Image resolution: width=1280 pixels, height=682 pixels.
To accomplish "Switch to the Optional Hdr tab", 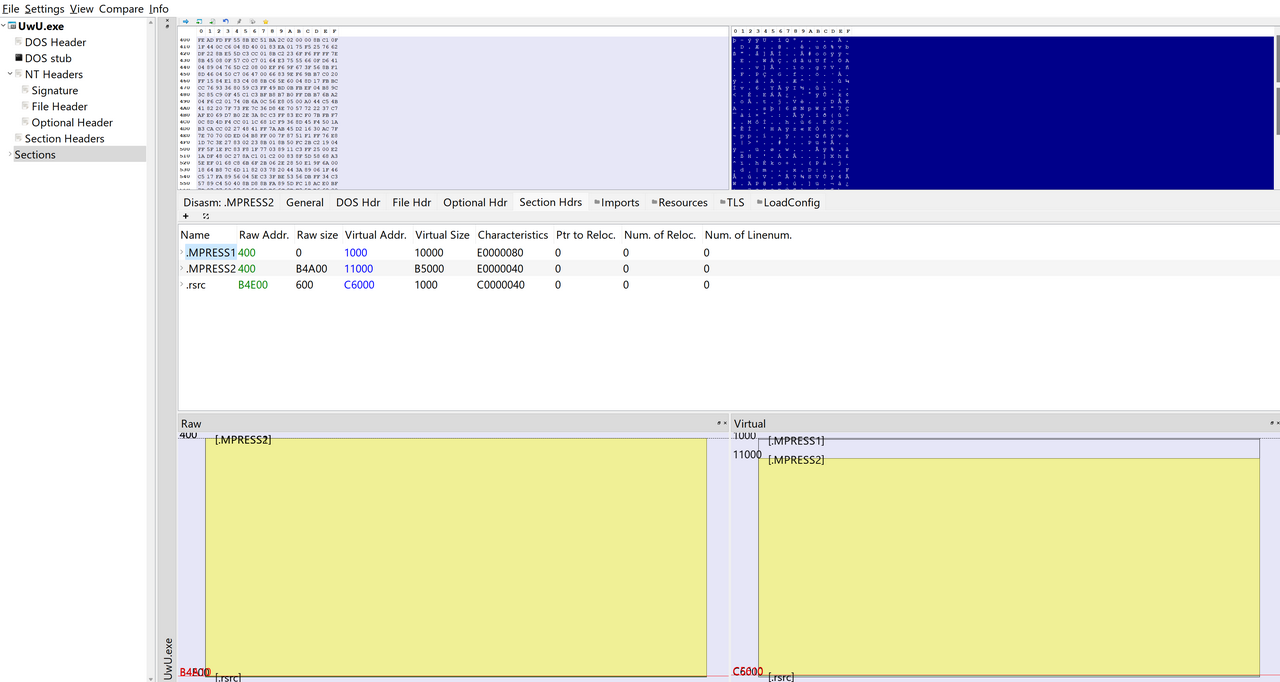I will coord(475,202).
